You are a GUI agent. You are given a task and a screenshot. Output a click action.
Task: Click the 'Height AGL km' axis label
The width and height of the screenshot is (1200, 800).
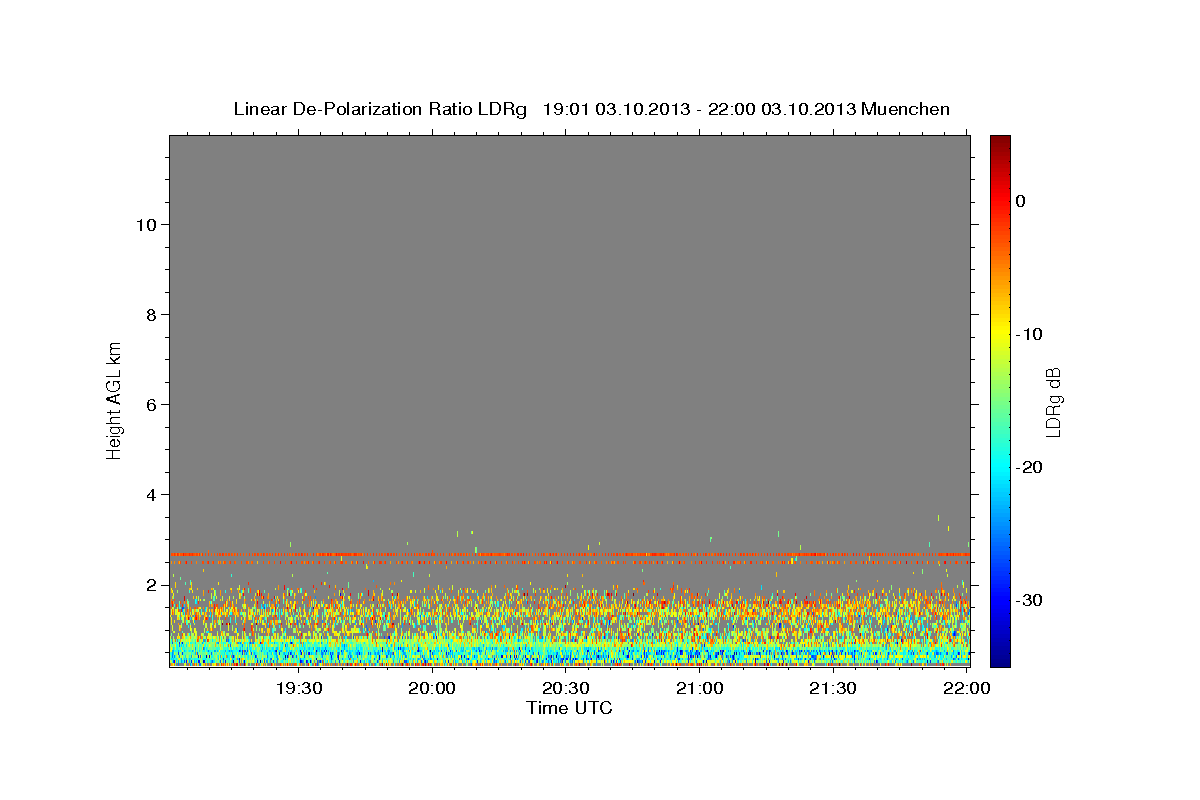(x=115, y=399)
